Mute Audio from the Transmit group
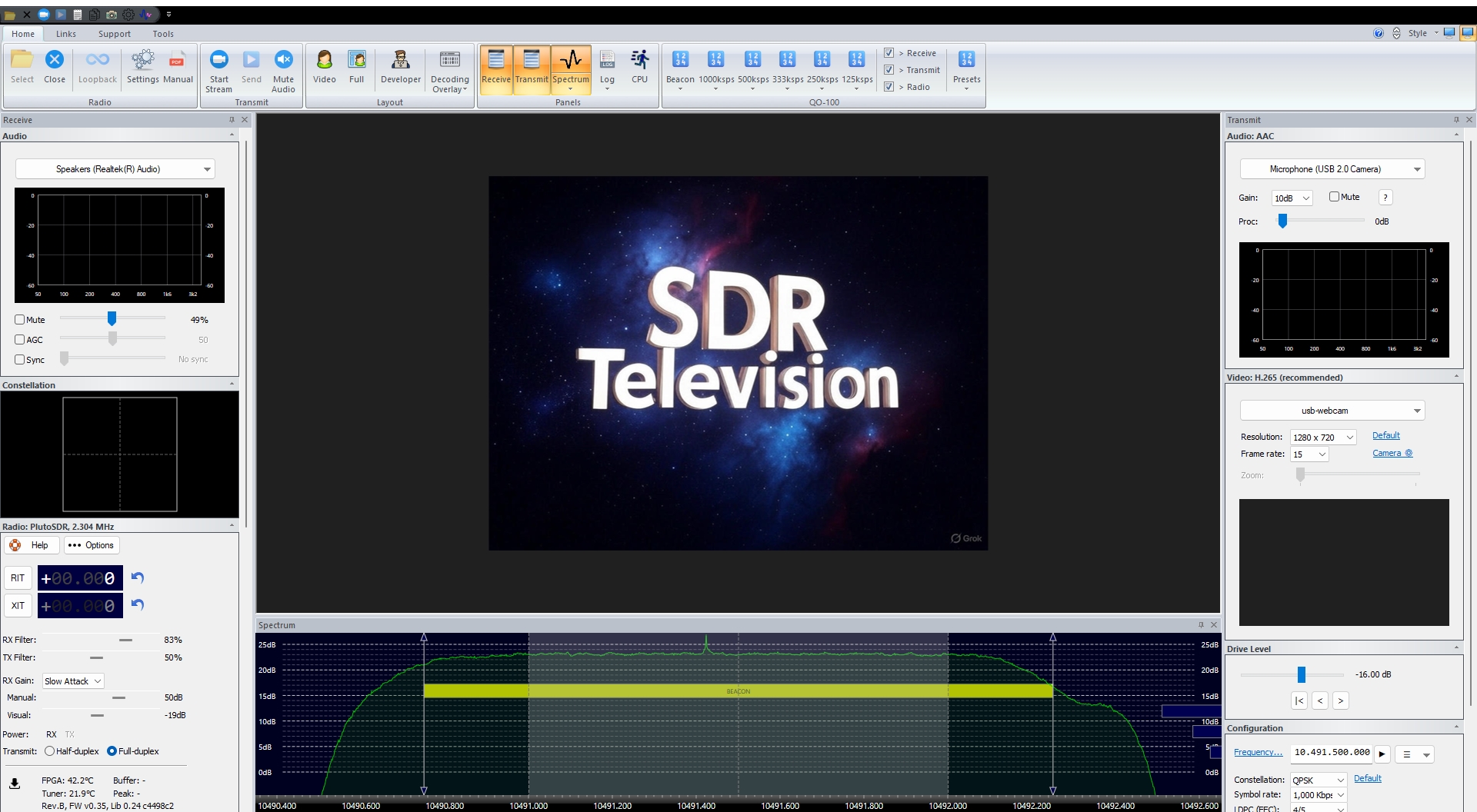 coord(283,71)
